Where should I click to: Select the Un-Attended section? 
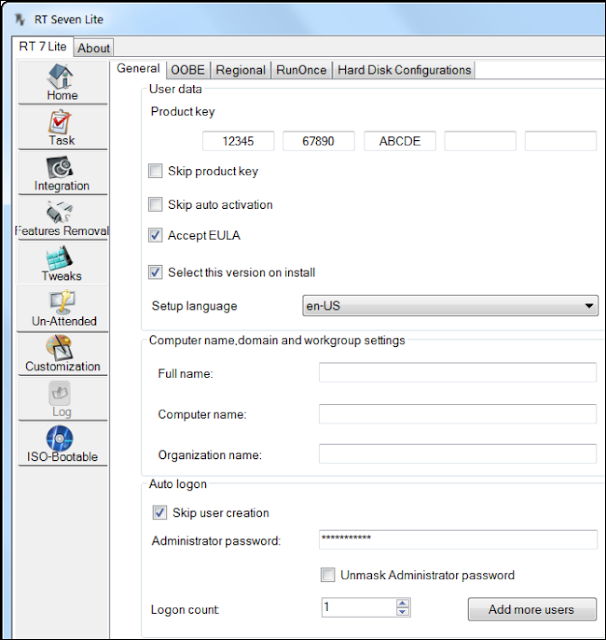click(62, 309)
